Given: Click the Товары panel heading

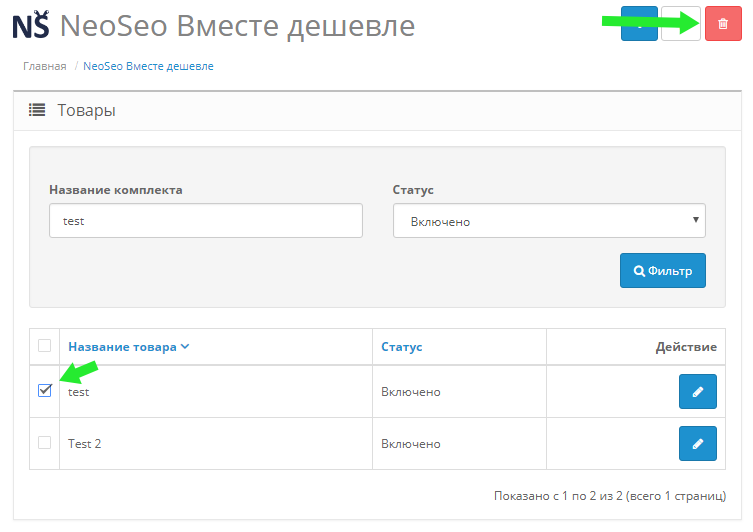Looking at the screenshot, I should 86,110.
